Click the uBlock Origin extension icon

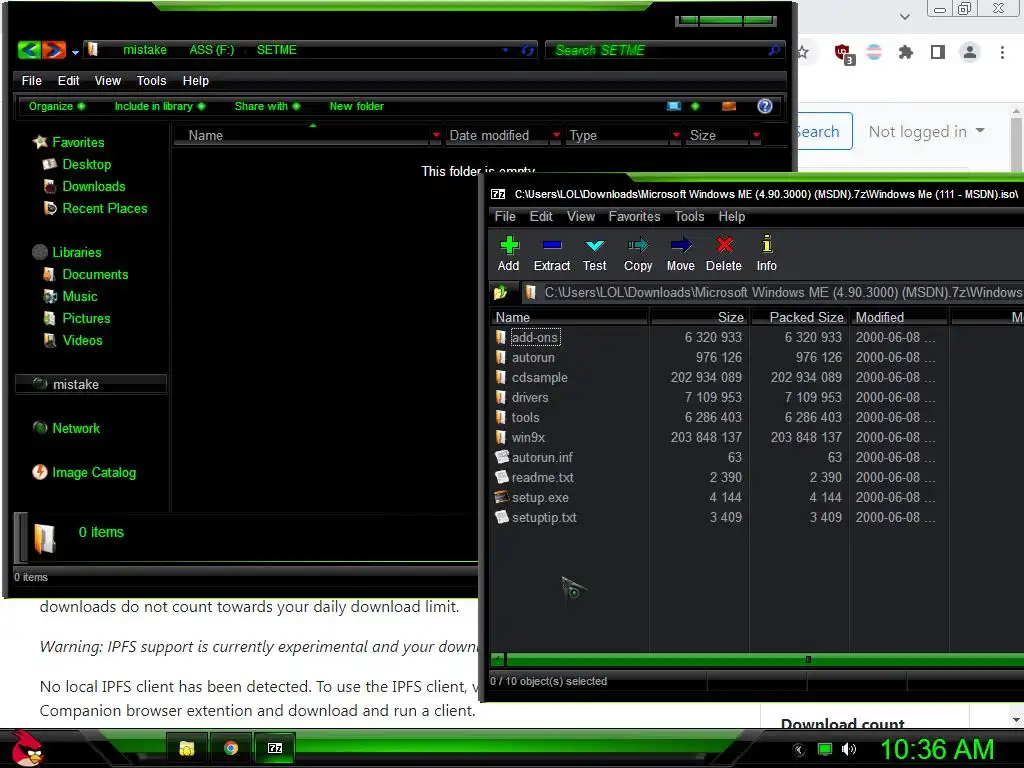pos(843,53)
